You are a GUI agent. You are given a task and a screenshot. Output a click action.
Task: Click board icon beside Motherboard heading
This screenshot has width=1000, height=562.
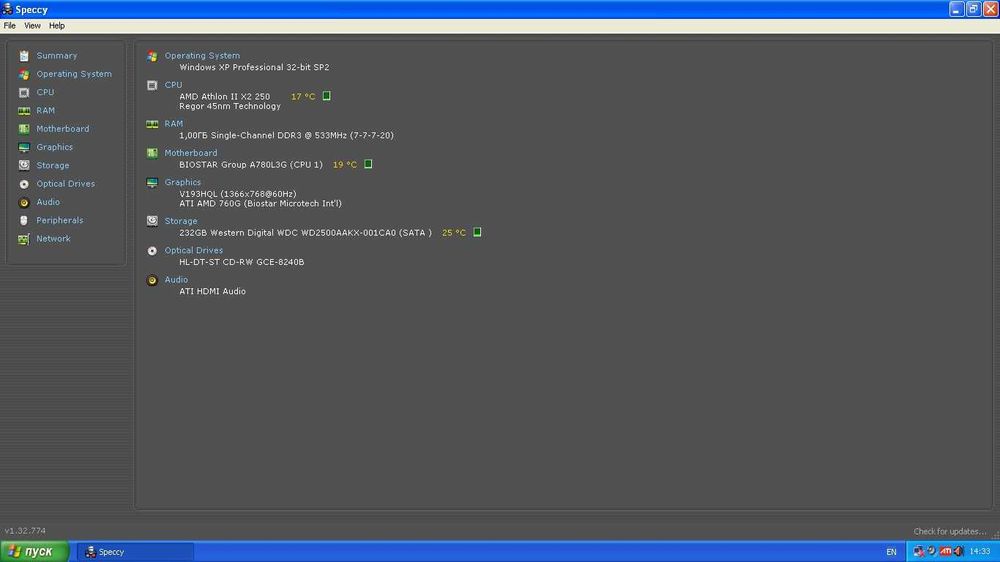(x=152, y=153)
